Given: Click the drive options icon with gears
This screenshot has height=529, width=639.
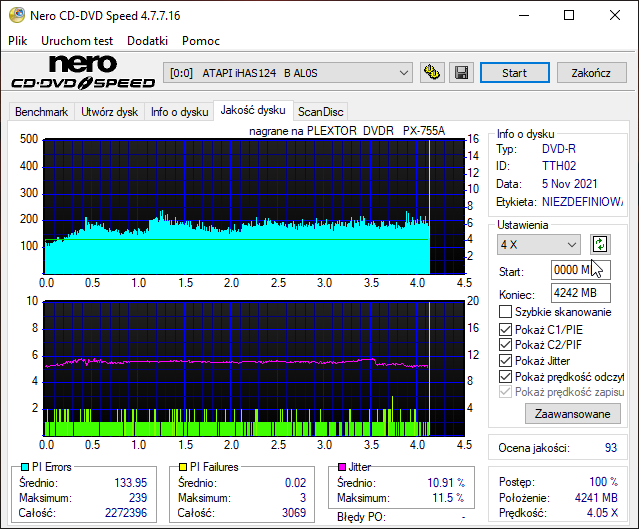Looking at the screenshot, I should tap(432, 73).
